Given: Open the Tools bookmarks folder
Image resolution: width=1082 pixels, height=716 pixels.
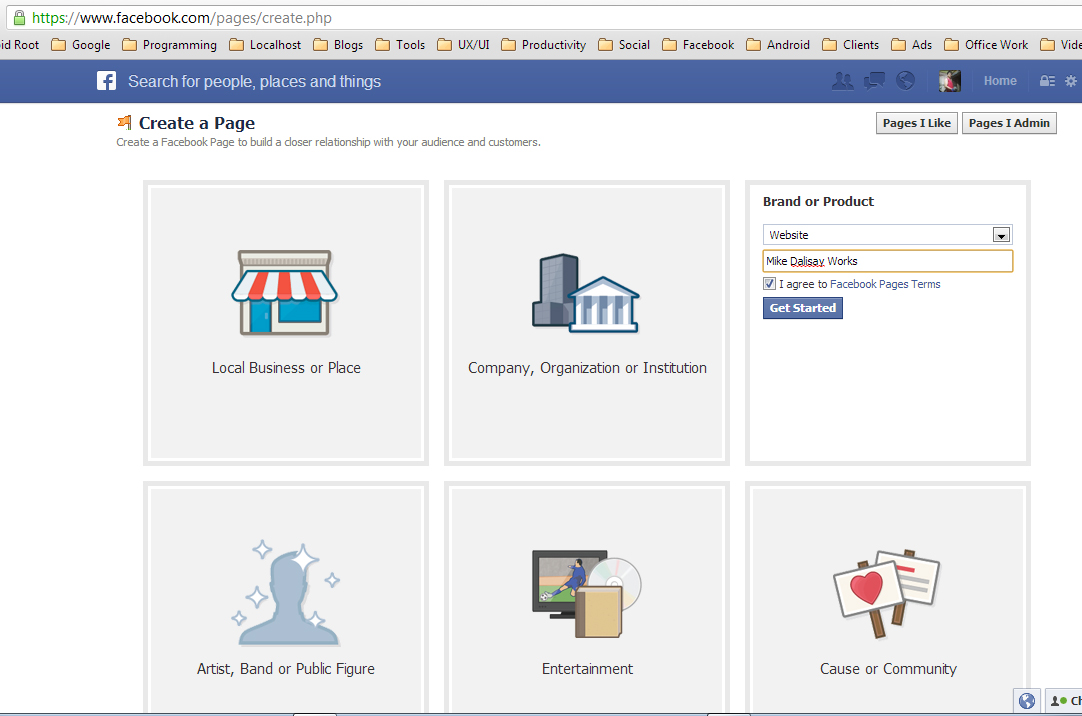Looking at the screenshot, I should [x=400, y=45].
